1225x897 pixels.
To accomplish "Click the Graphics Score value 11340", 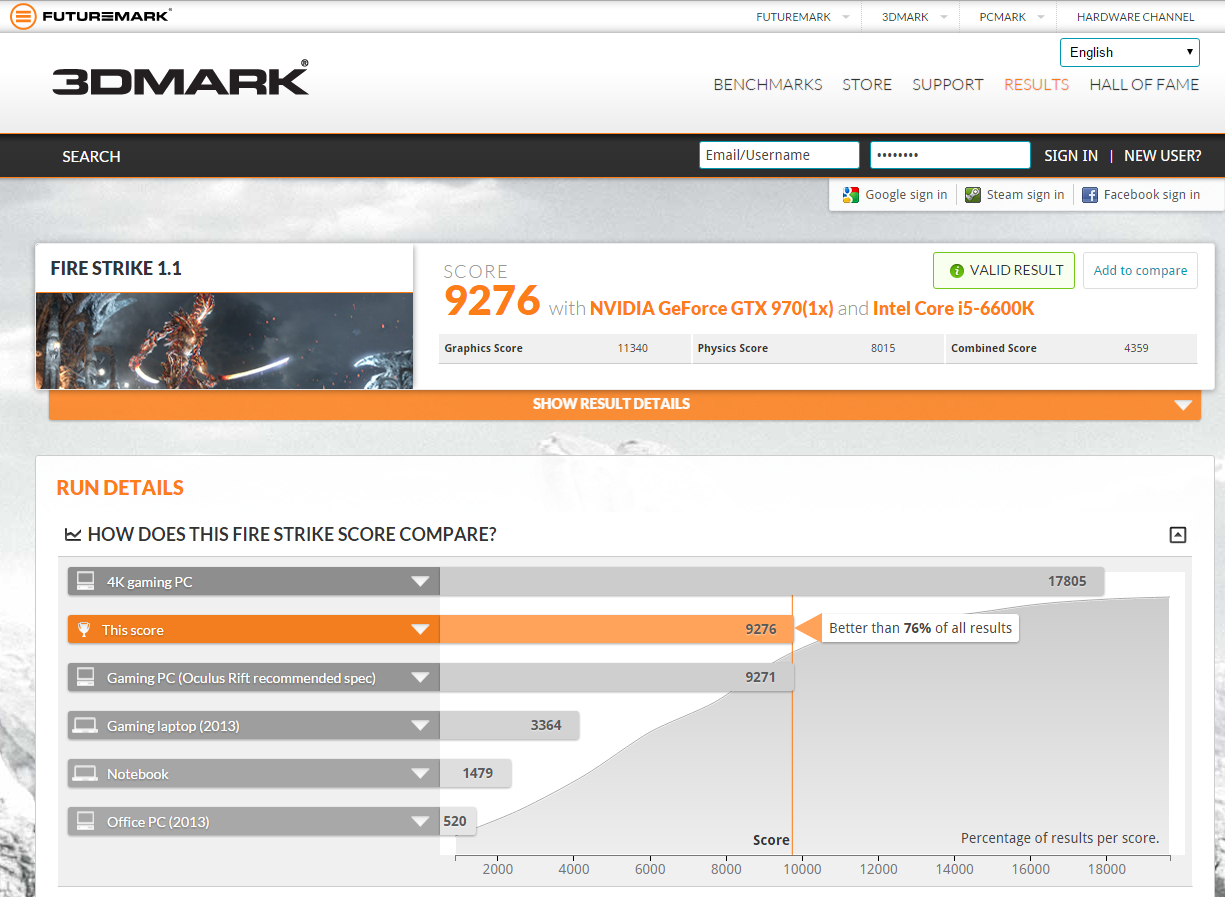I will point(632,348).
